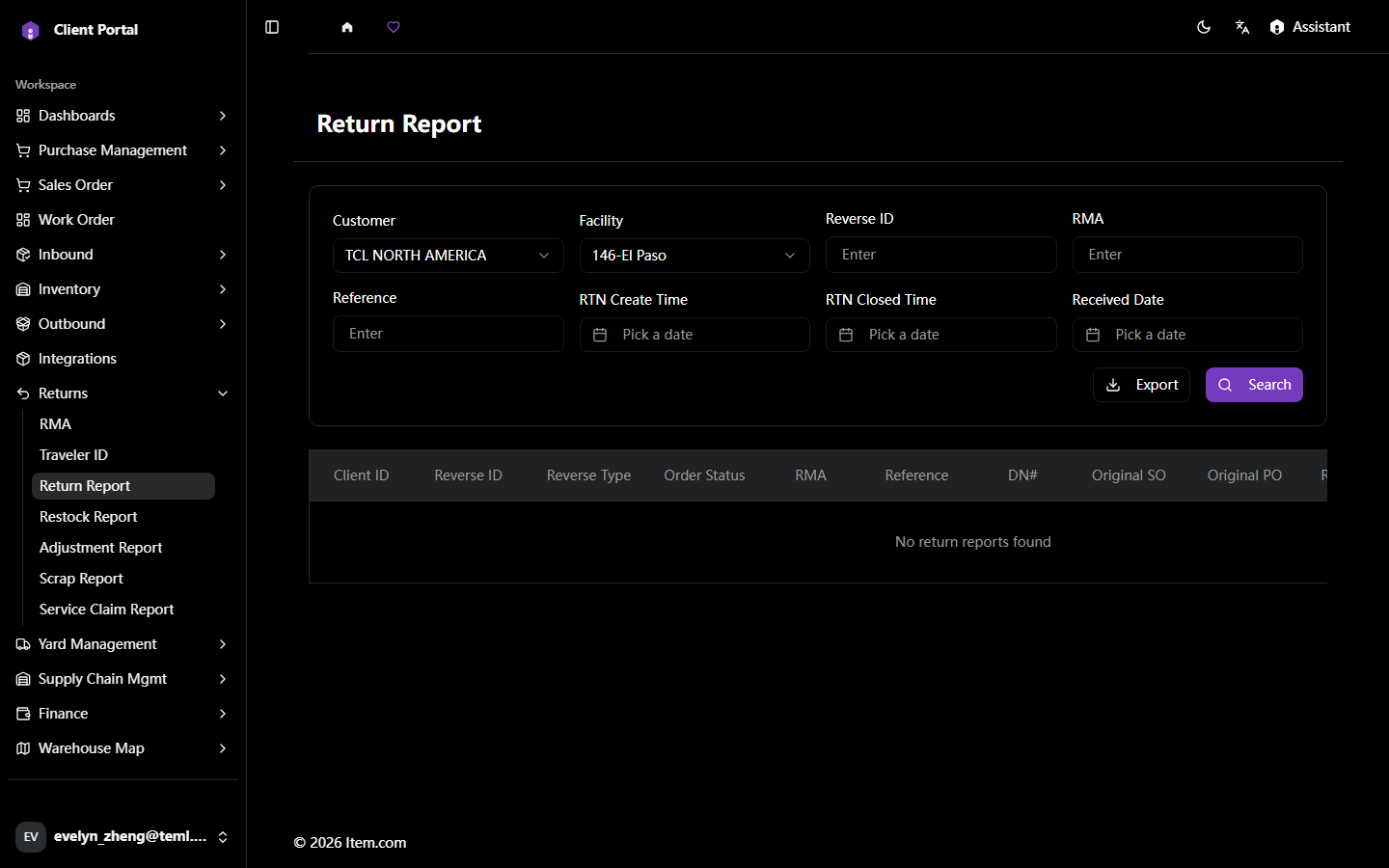Viewport: 1389px width, 868px height.
Task: Focus the Reference input field
Action: tap(448, 334)
